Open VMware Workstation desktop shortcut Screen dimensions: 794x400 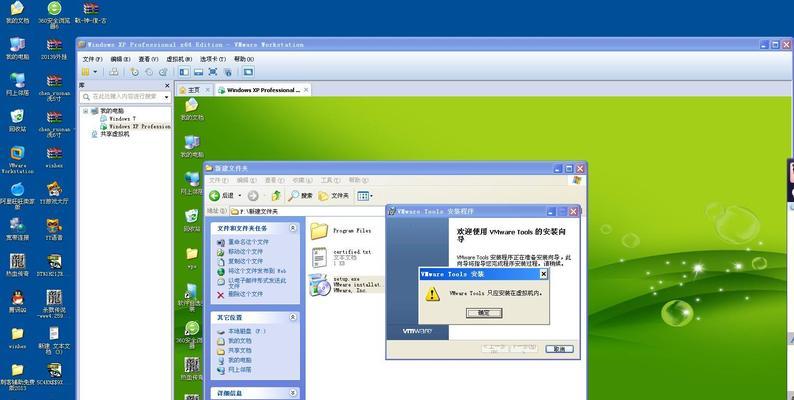[17, 155]
